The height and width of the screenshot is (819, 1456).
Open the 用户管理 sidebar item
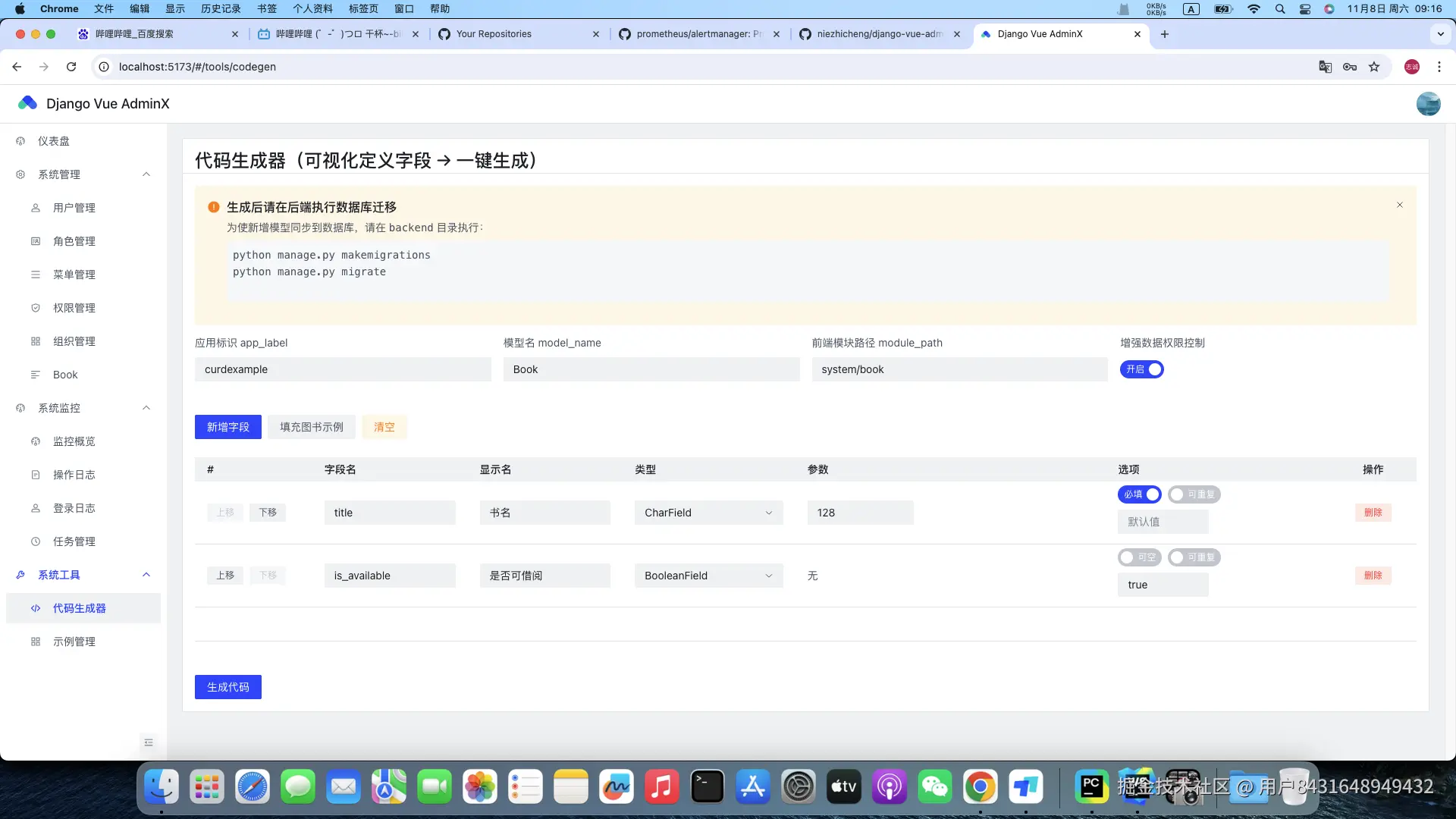pyautogui.click(x=74, y=207)
